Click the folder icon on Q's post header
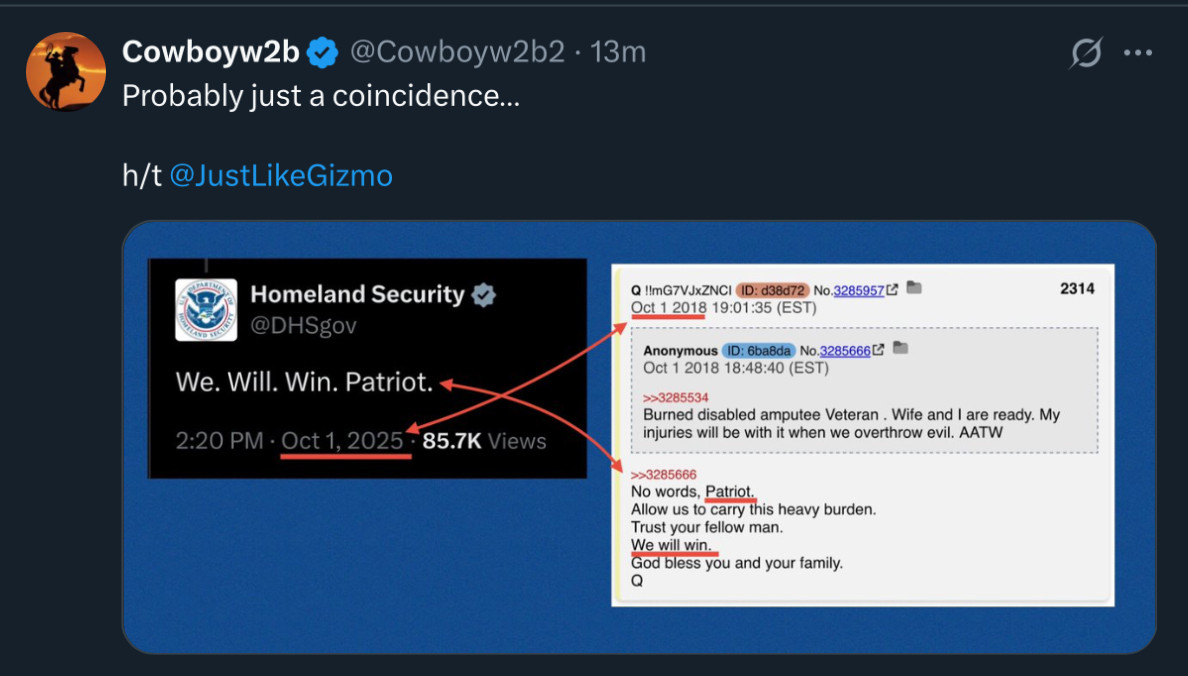1188x676 pixels. tap(913, 289)
